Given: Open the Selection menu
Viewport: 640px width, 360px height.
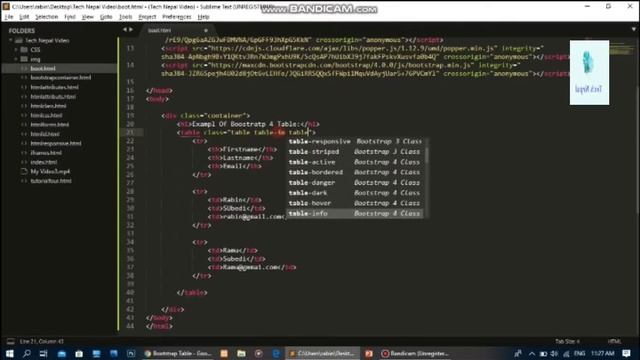Looking at the screenshot, I should [47, 17].
